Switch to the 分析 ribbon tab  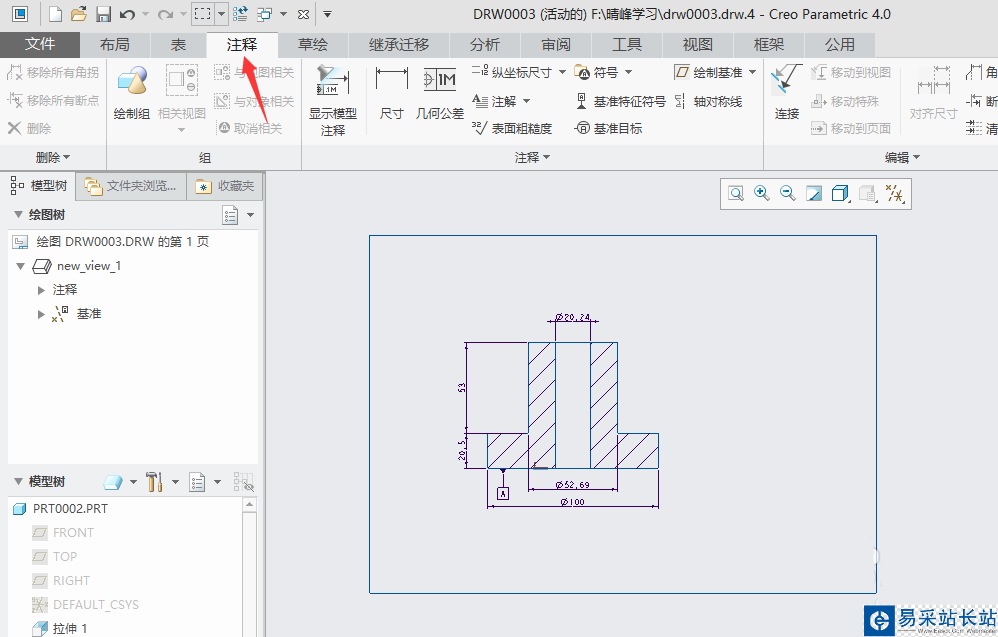point(485,45)
